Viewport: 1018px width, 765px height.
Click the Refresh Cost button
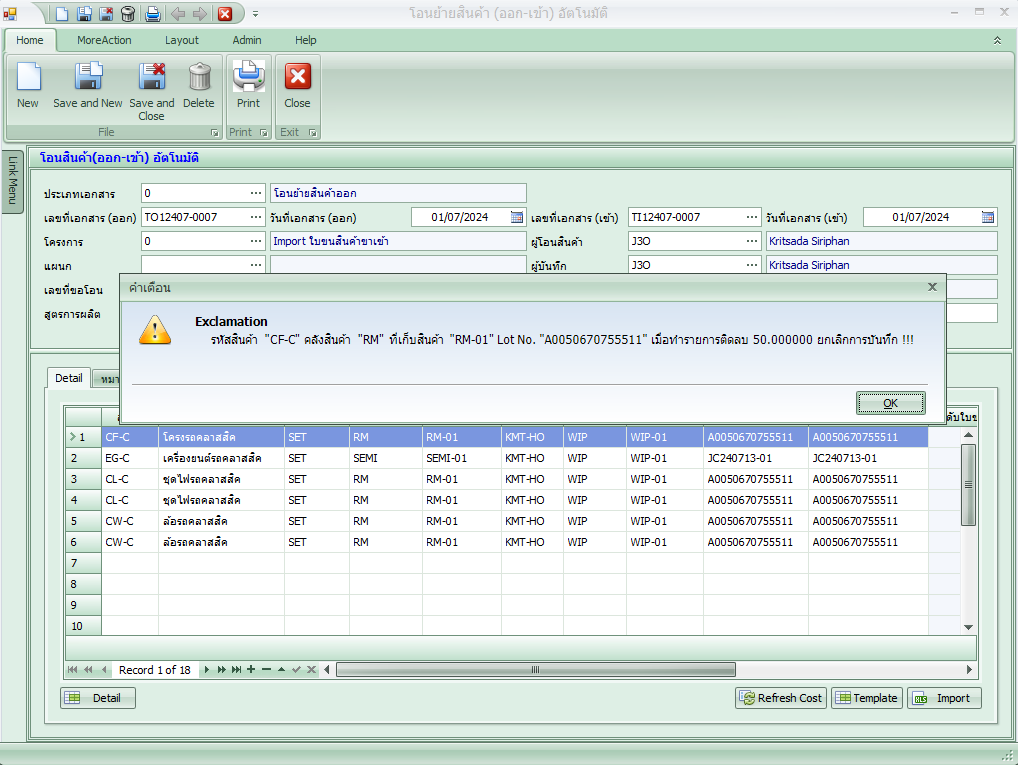pos(779,697)
